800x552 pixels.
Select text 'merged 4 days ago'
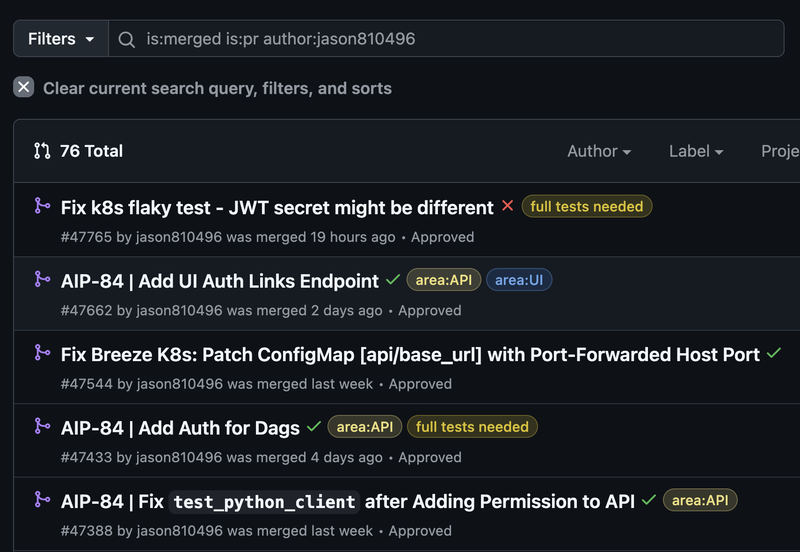(x=319, y=458)
